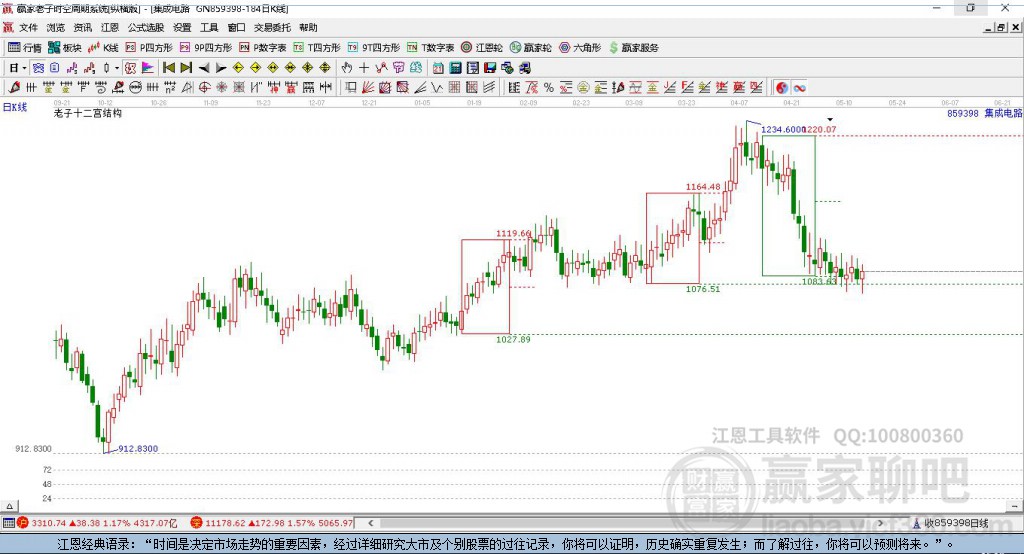Screen dimensions: 1024x554
Task: Select the spiral drawing tool icon
Action: coord(101,88)
